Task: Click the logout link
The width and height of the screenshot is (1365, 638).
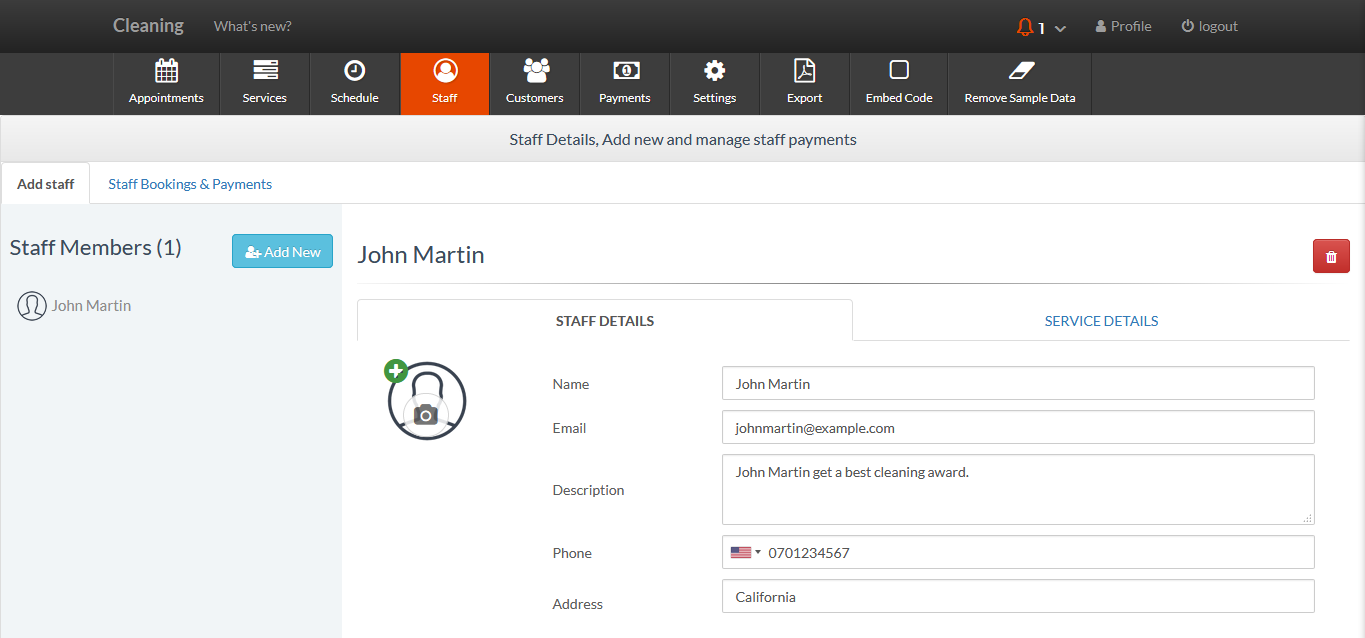Action: click(1209, 26)
